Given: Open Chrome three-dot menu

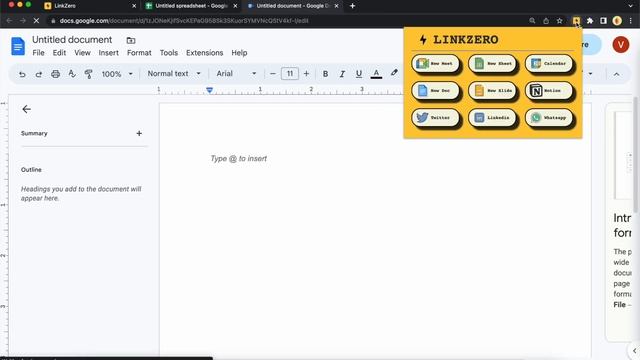Looking at the screenshot, I should point(631,20).
